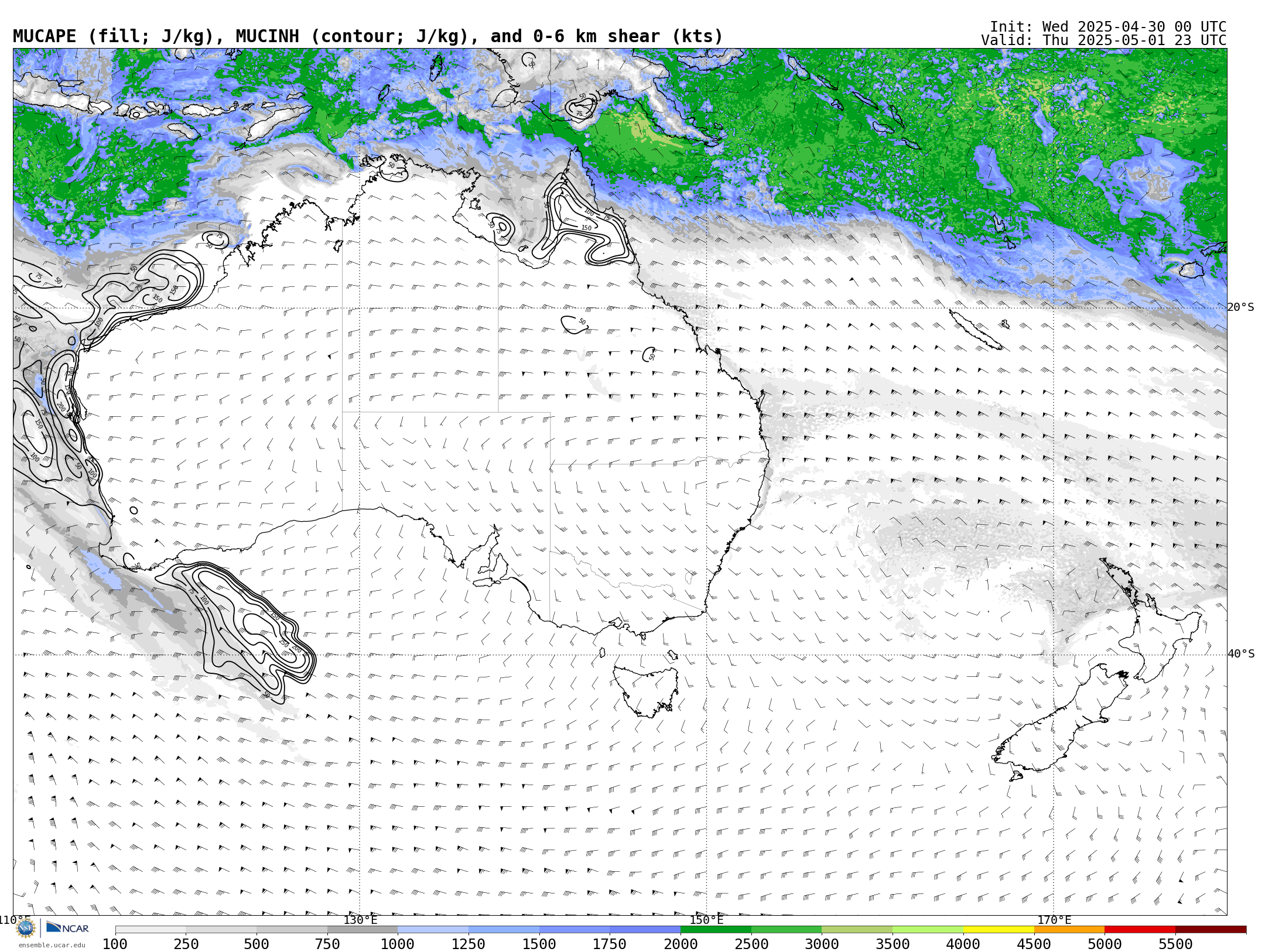Click Tasmania island on the map

(x=646, y=691)
